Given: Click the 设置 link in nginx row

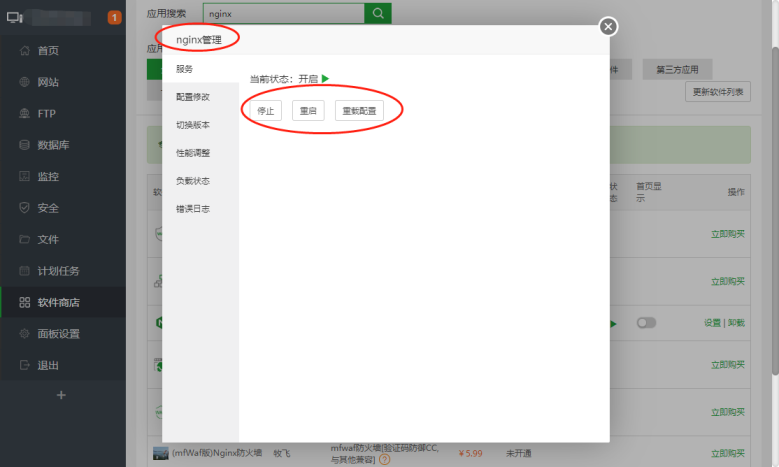Looking at the screenshot, I should tap(712, 323).
